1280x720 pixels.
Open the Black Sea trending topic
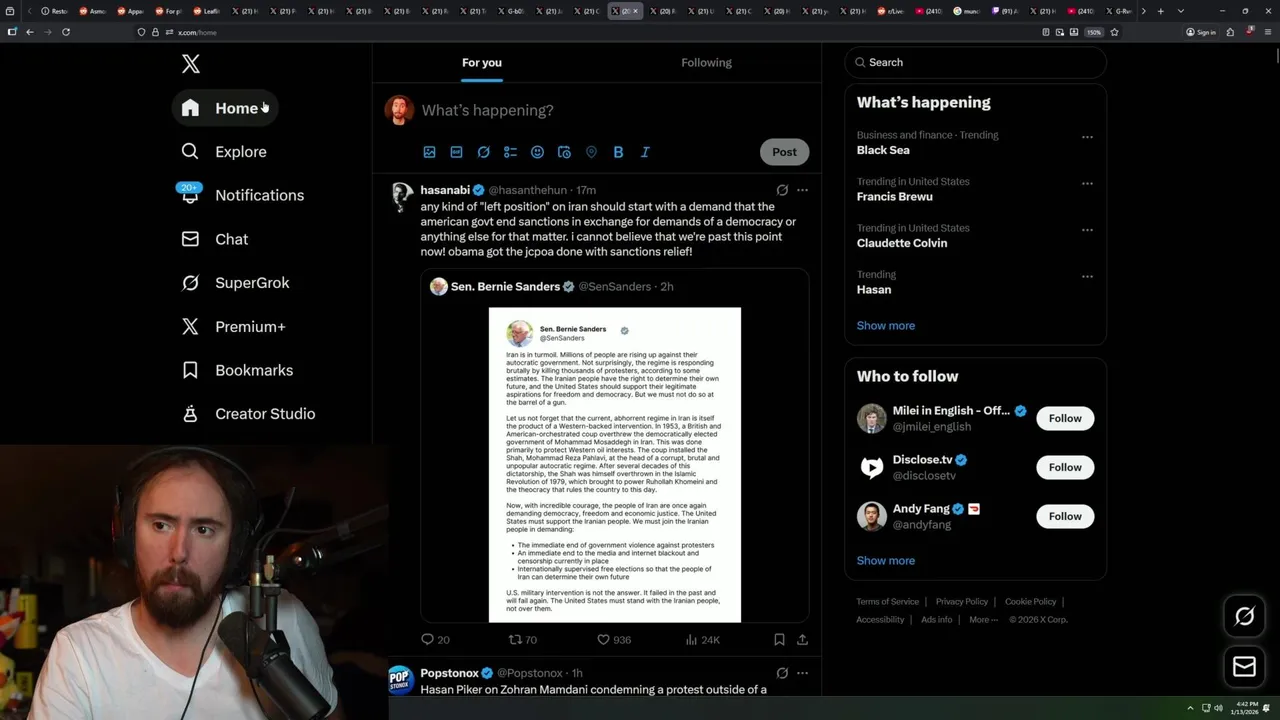(x=883, y=150)
